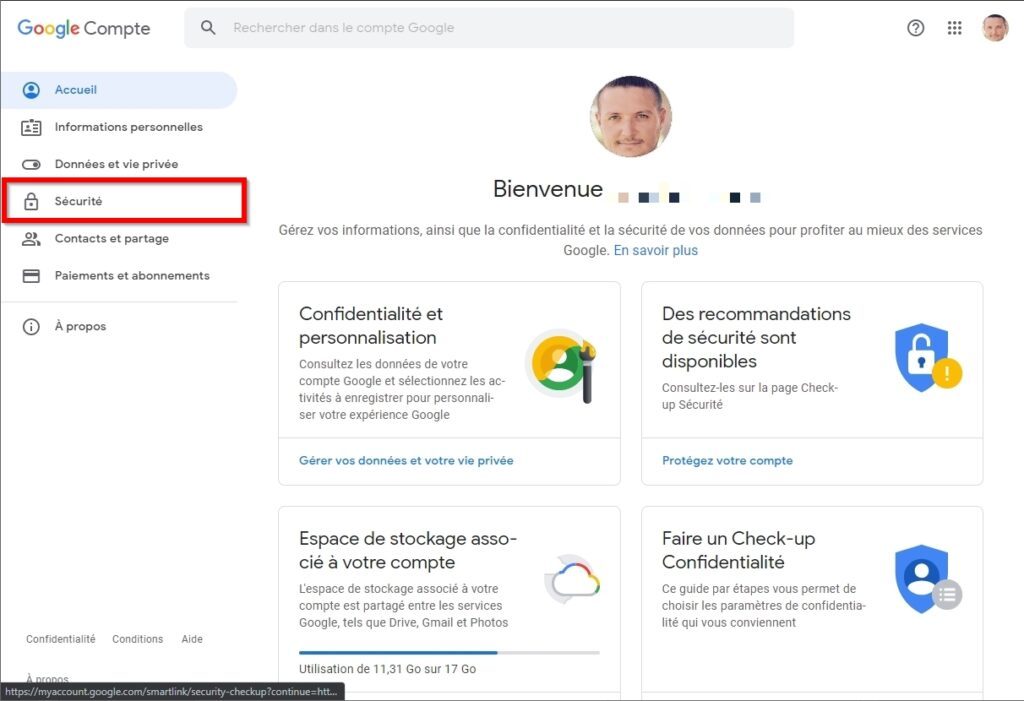Open the En savoir plus link
The image size is (1024, 701).
[x=657, y=250]
